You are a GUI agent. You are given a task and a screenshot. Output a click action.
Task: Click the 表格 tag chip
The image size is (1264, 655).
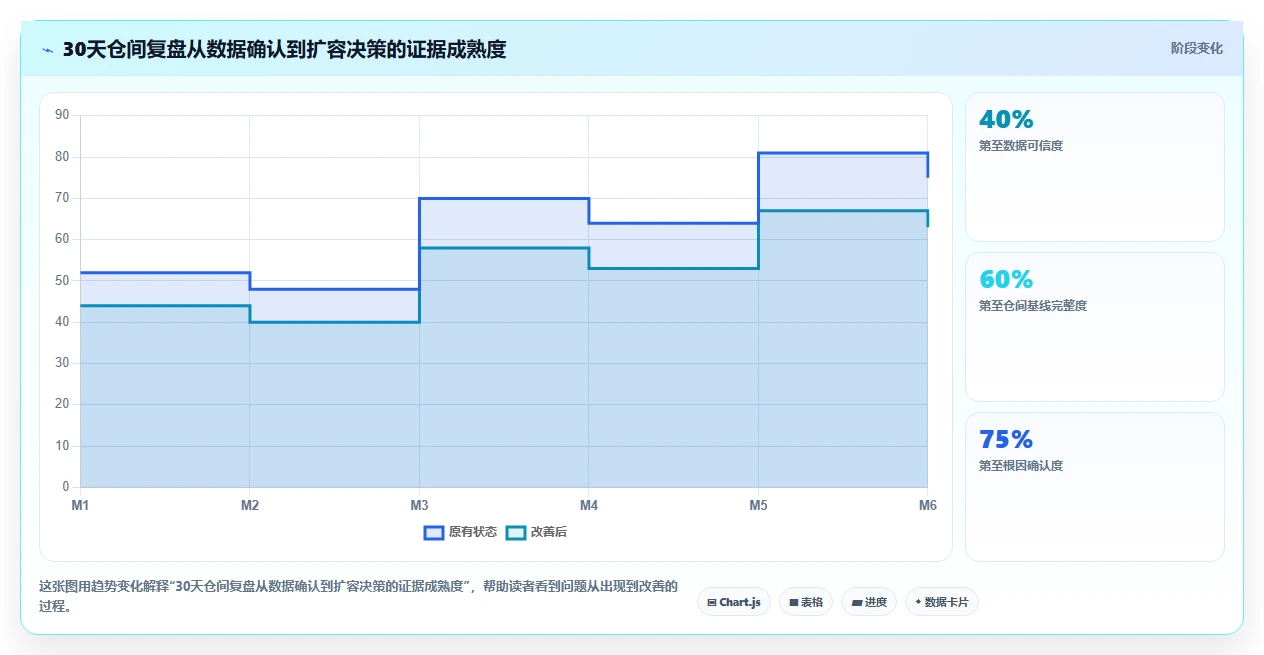tap(806, 602)
